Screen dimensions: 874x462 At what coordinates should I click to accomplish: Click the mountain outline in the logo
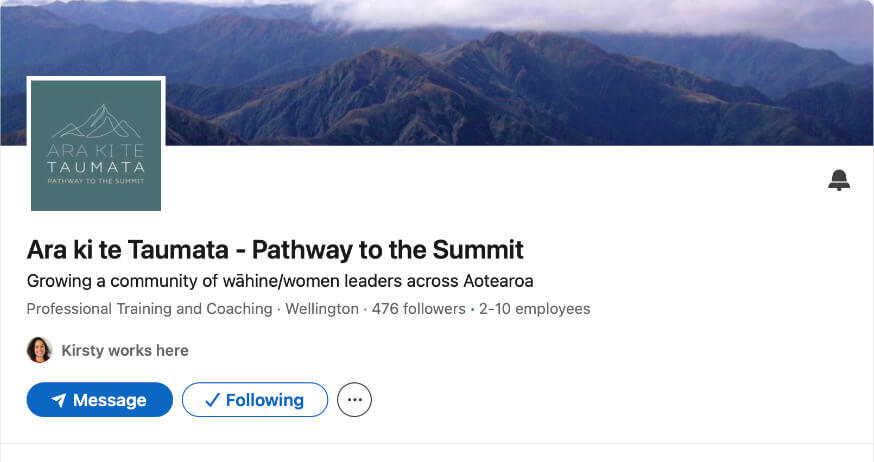click(x=96, y=122)
